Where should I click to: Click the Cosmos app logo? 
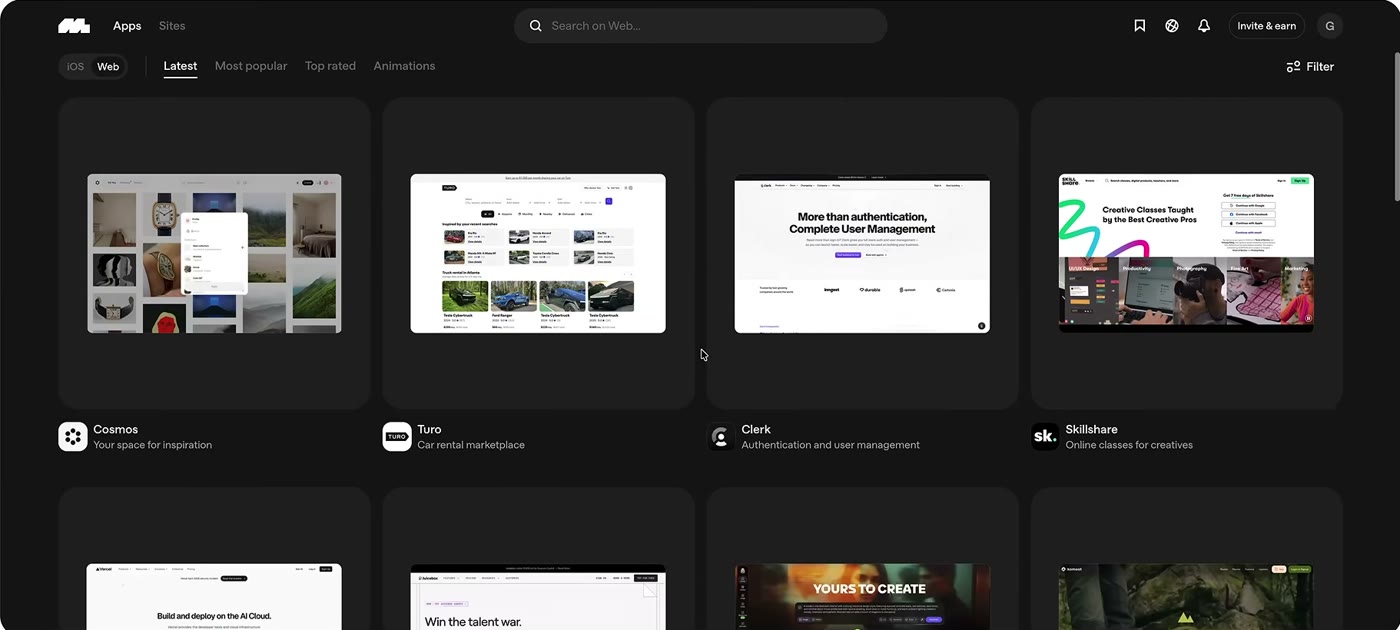[x=73, y=437]
